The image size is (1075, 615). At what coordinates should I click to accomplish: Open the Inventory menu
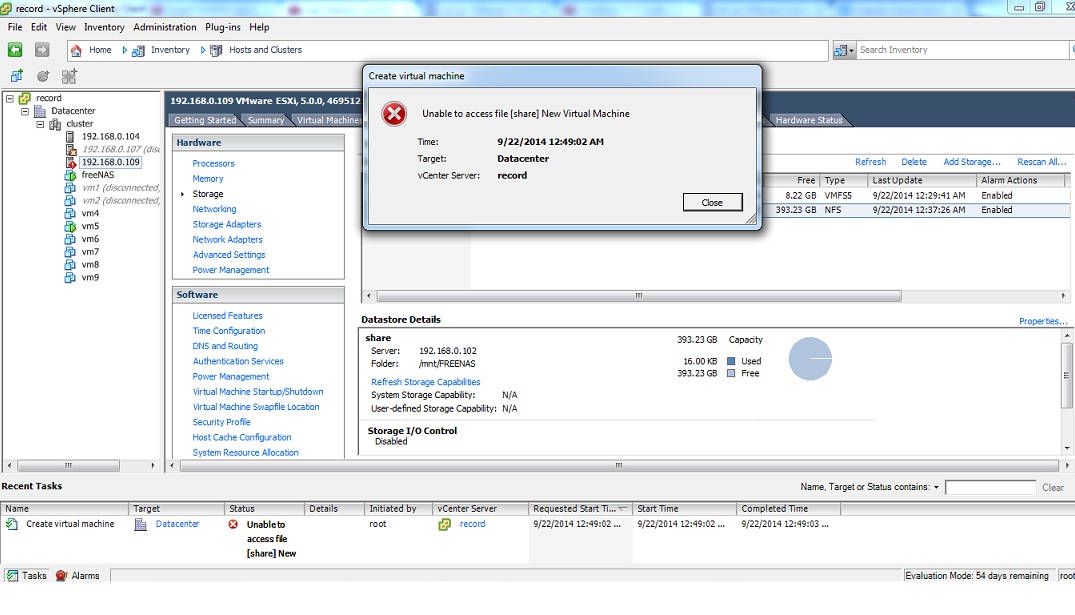pyautogui.click(x=104, y=27)
